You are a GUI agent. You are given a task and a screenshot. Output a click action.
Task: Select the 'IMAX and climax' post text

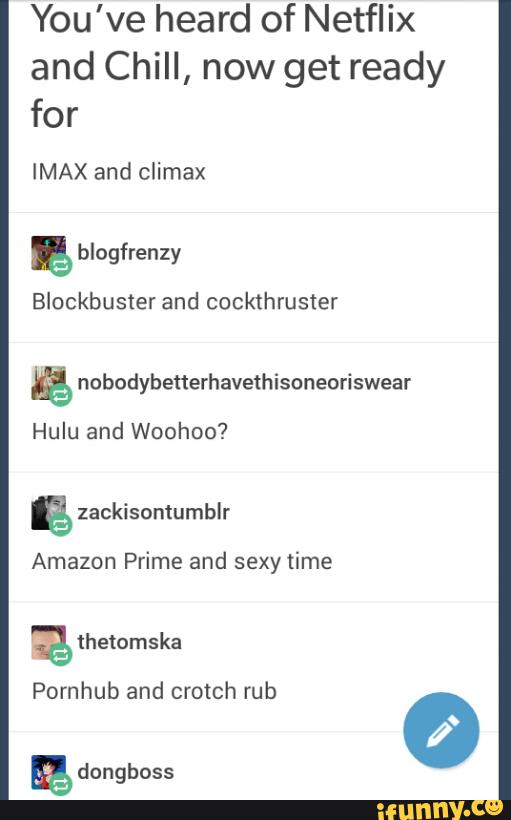pos(119,172)
